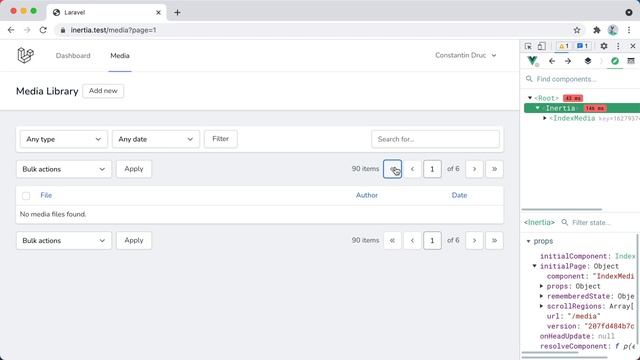
Task: Focus the Filter state field
Action: [597, 222]
